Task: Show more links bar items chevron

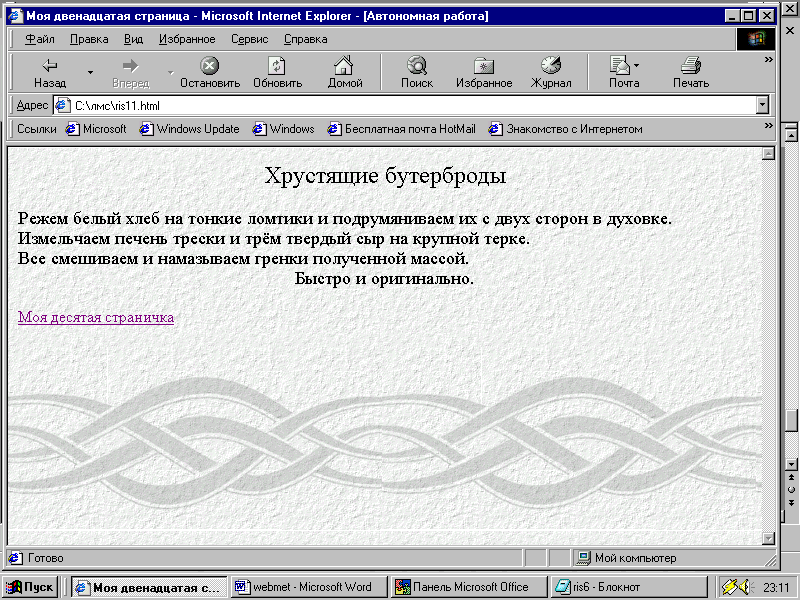Action: tap(768, 126)
